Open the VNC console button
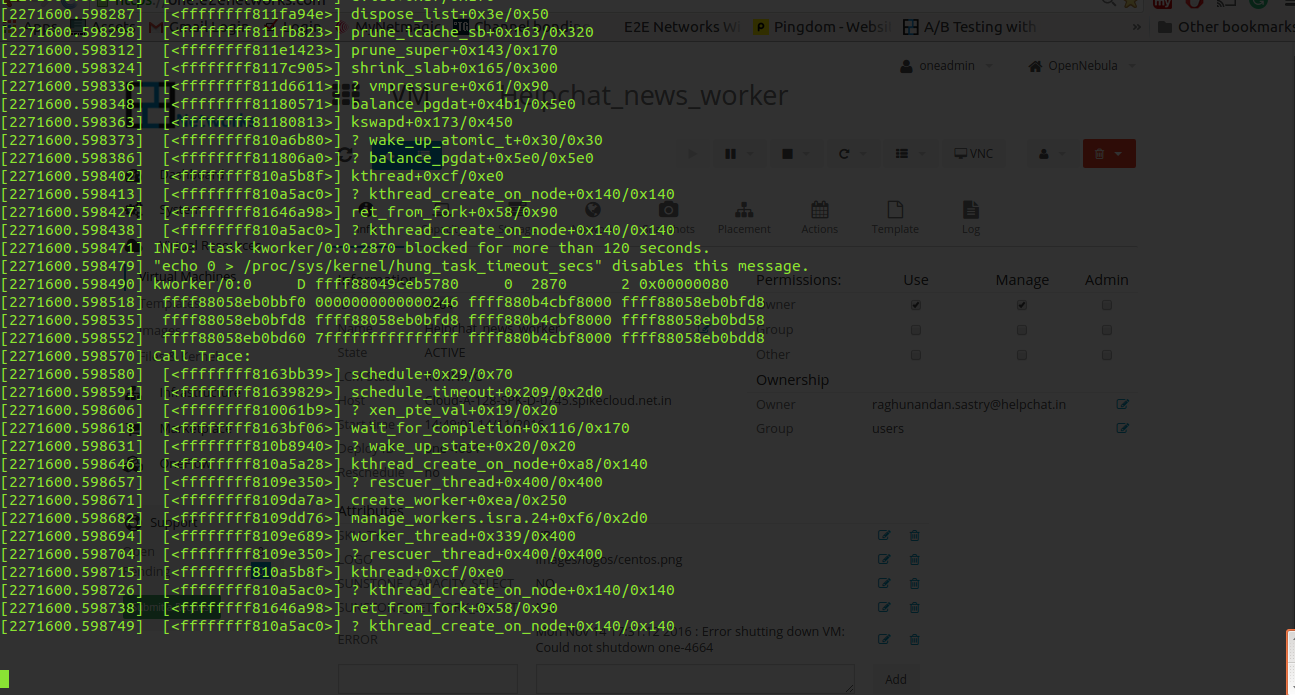The image size is (1295, 695). coord(973,154)
